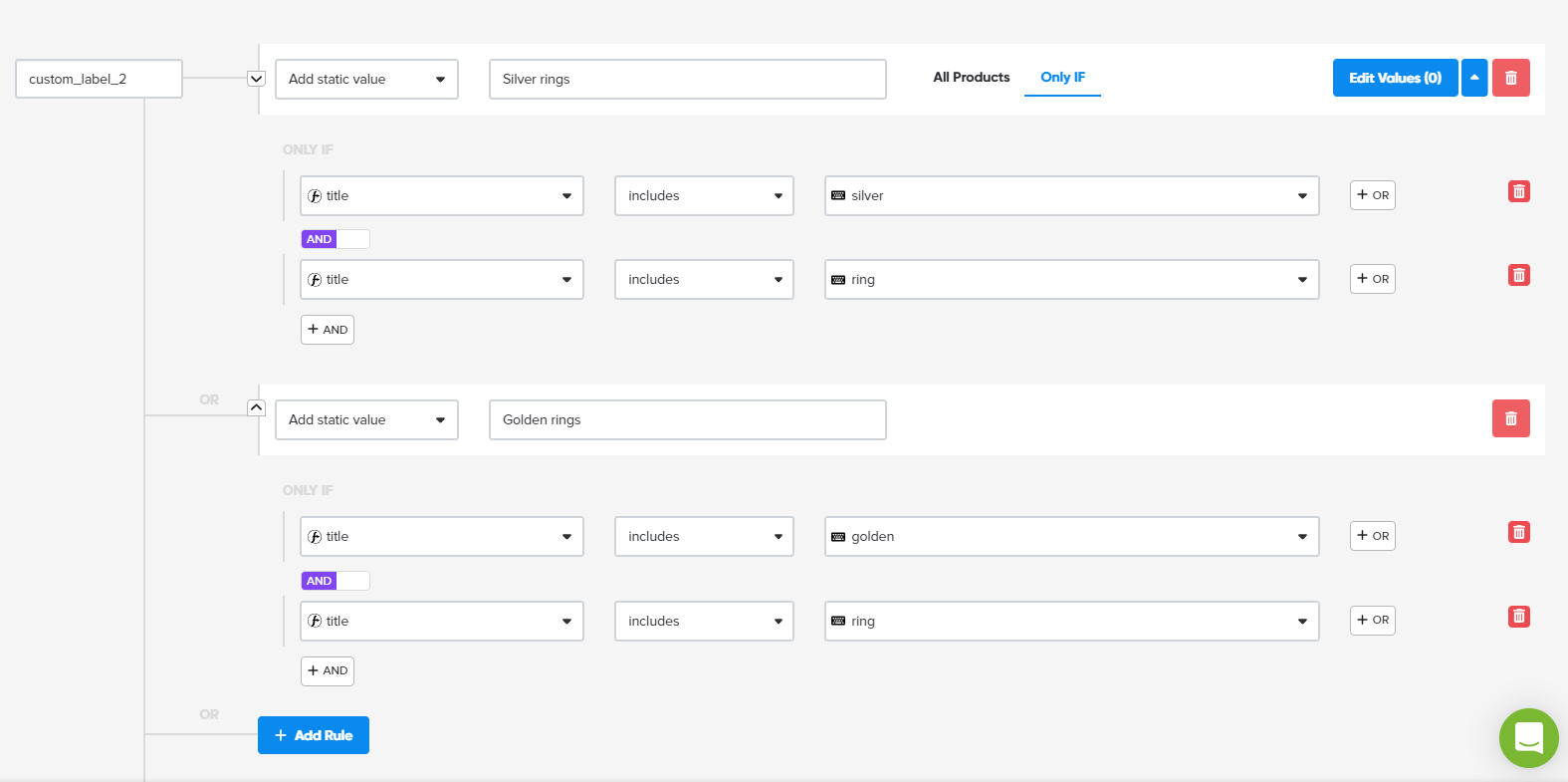Delete the 'ring' condition under Golden rings
This screenshot has height=782, width=1568.
click(x=1518, y=617)
